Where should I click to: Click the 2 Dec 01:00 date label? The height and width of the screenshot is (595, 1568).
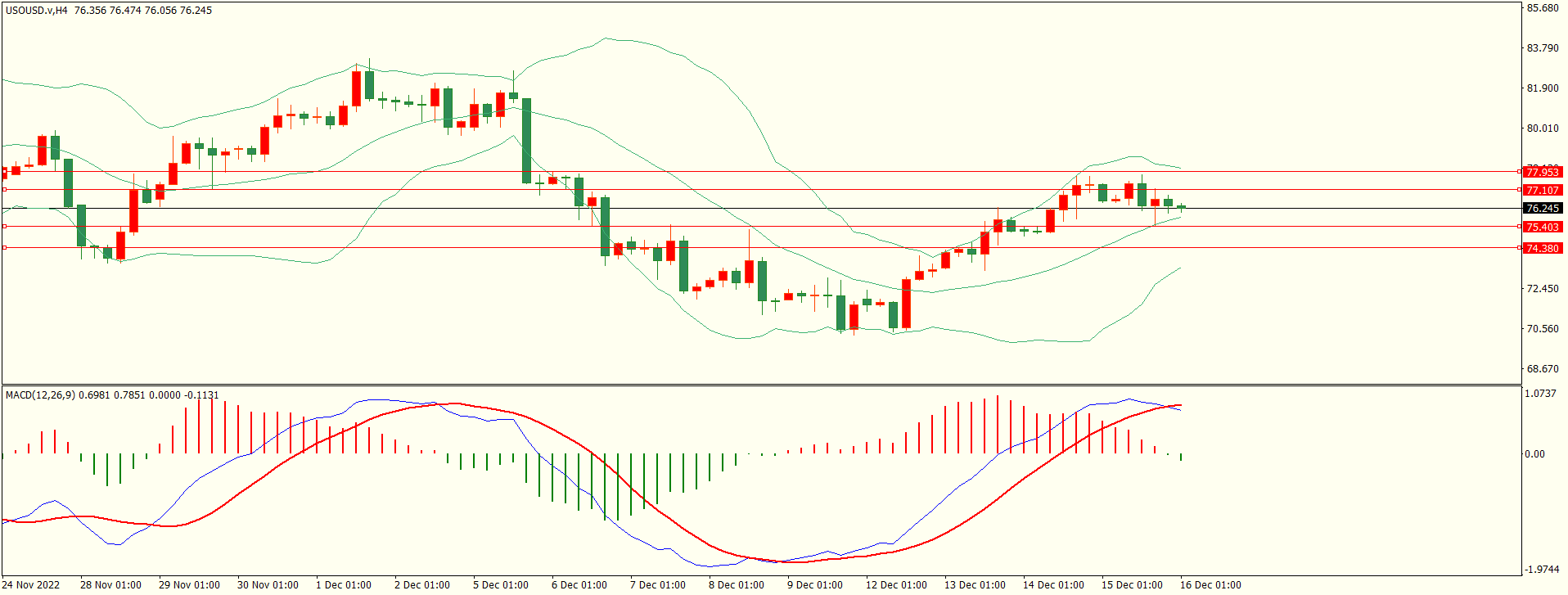[422, 585]
